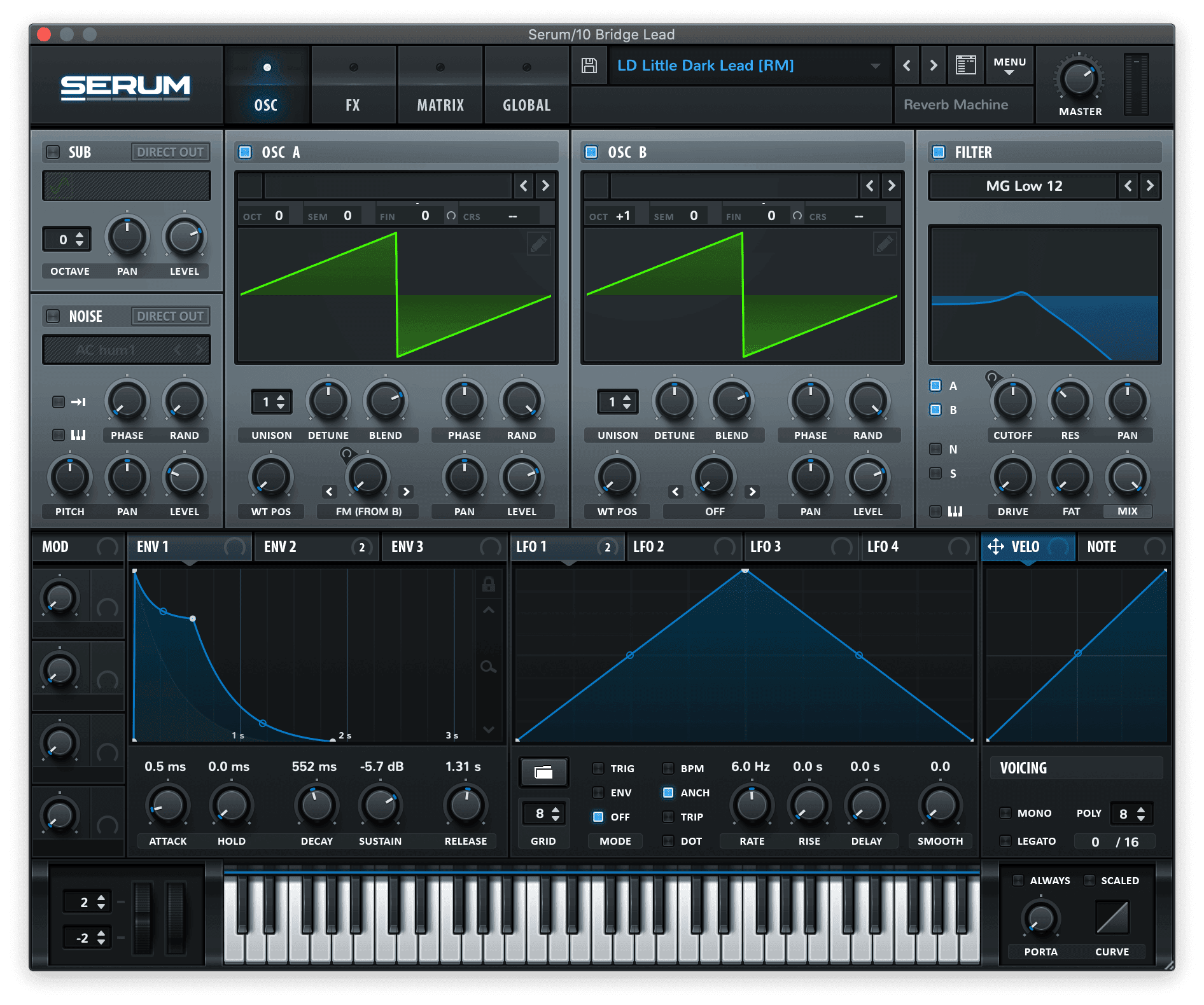Select the next filter type arrow

1149,186
